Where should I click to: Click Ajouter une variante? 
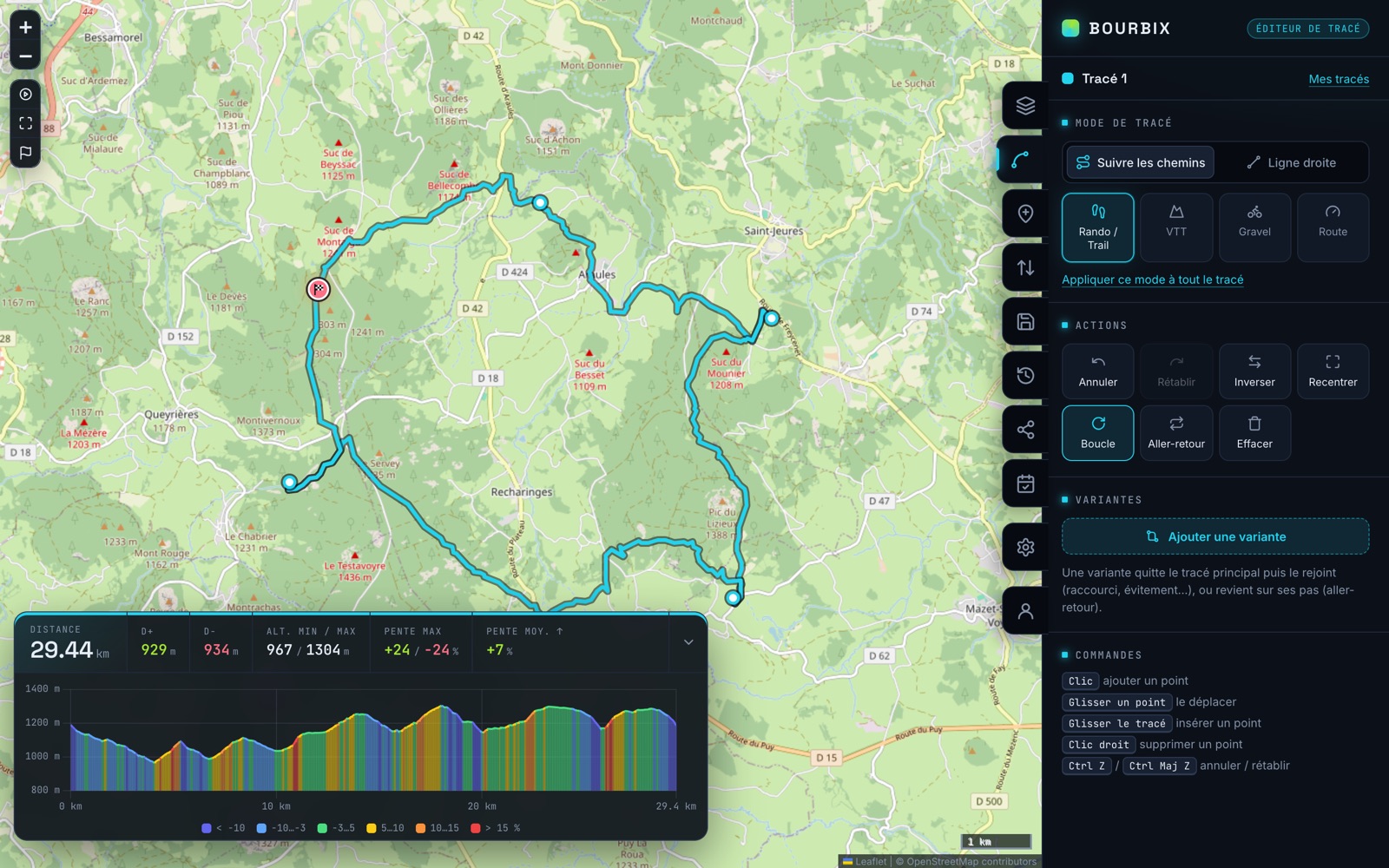click(x=1215, y=536)
